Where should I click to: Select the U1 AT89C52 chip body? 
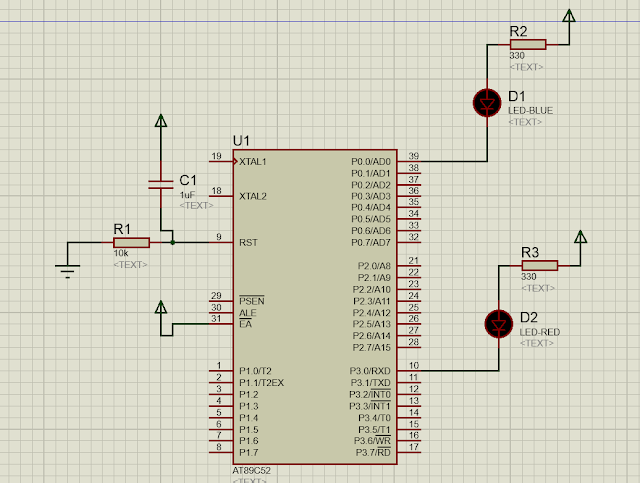coord(315,307)
